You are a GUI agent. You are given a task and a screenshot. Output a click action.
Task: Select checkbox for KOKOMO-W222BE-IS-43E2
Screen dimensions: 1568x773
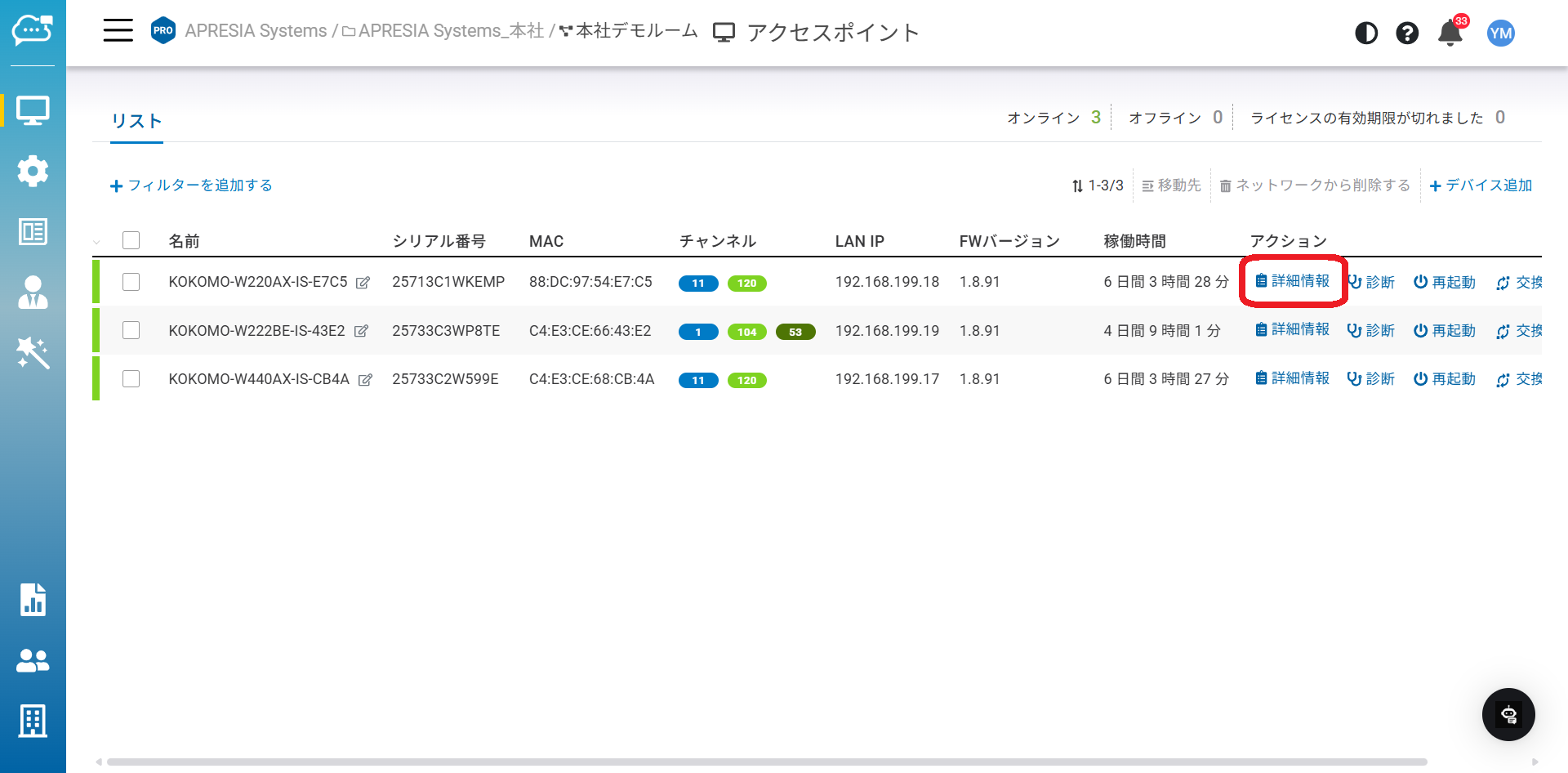click(131, 330)
